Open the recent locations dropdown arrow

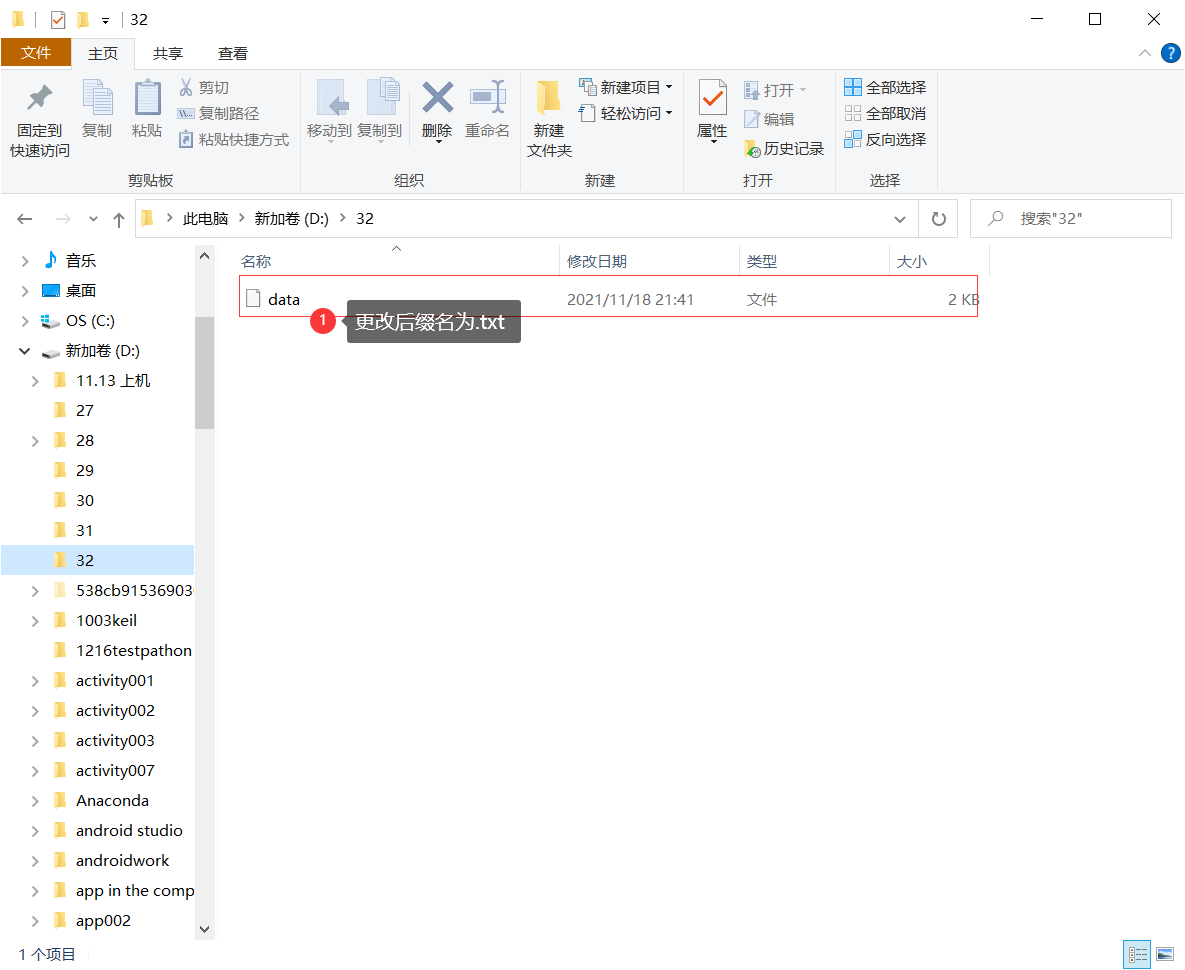click(x=93, y=219)
